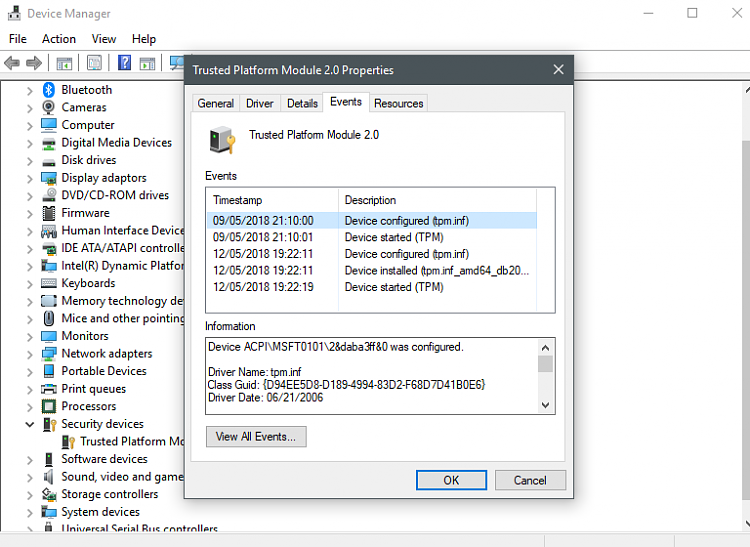Select the Events tab
Viewport: 750px width, 547px height.
346,102
